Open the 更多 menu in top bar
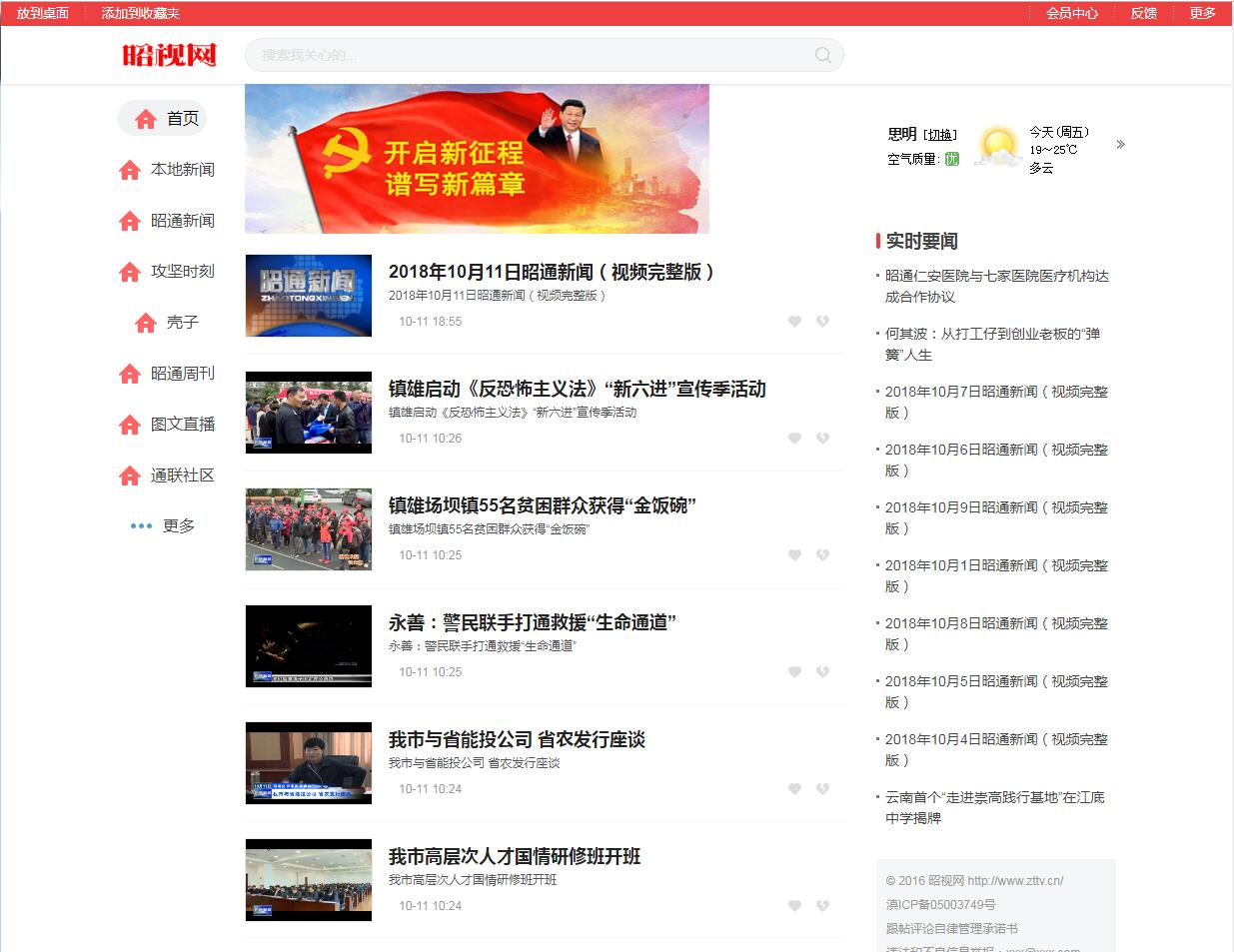Image resolution: width=1234 pixels, height=952 pixels. click(1202, 13)
